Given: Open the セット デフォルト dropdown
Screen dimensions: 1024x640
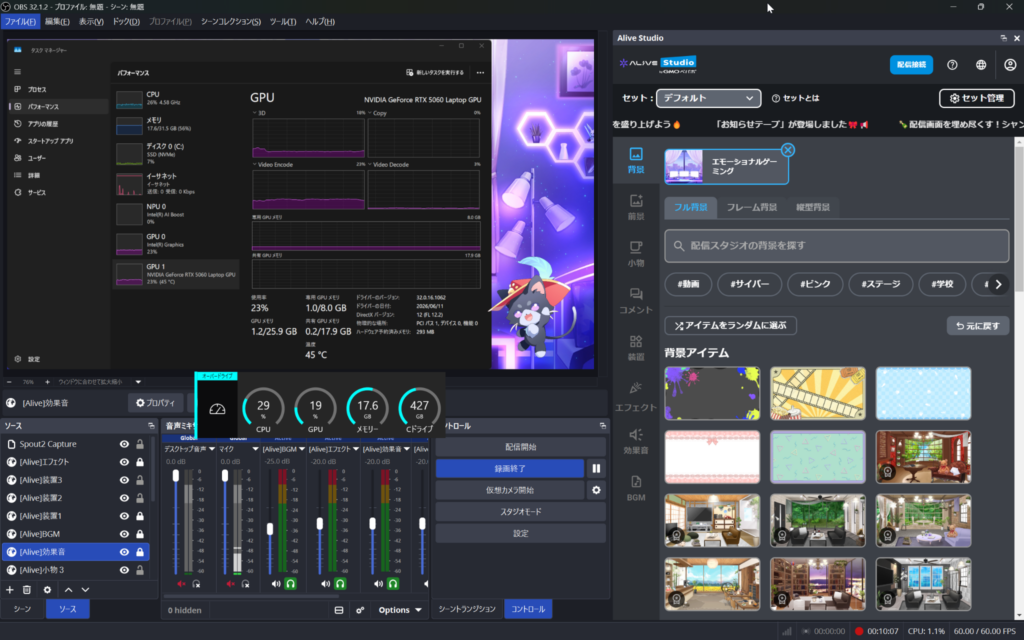Looking at the screenshot, I should [709, 98].
